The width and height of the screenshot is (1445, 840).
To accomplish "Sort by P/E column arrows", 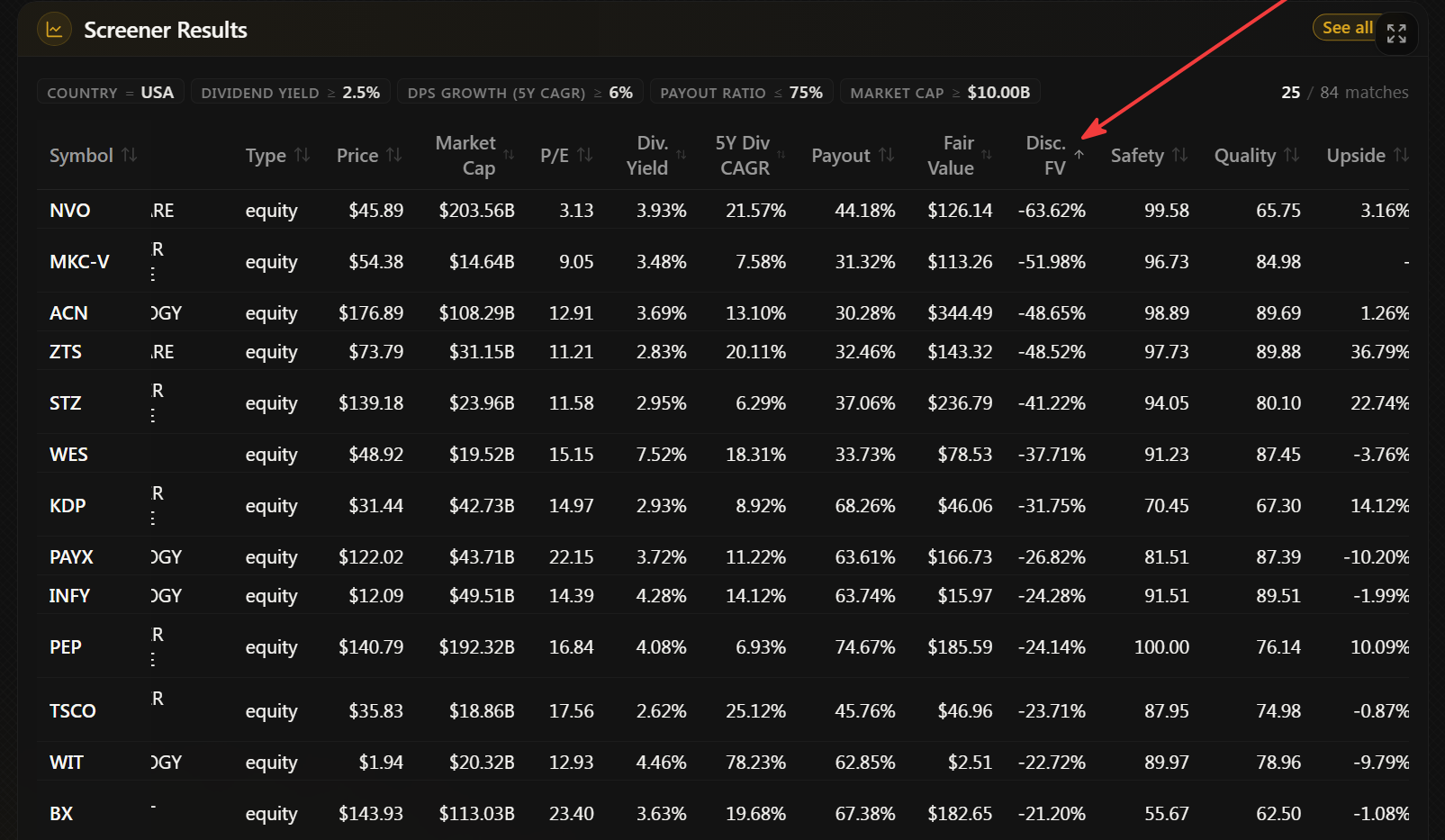I will 585,155.
